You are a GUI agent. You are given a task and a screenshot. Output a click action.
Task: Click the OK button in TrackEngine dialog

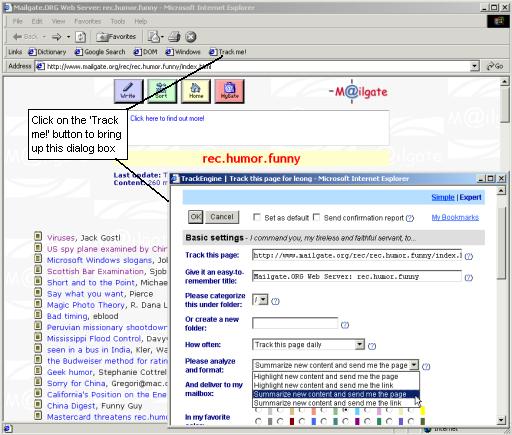pyautogui.click(x=196, y=217)
